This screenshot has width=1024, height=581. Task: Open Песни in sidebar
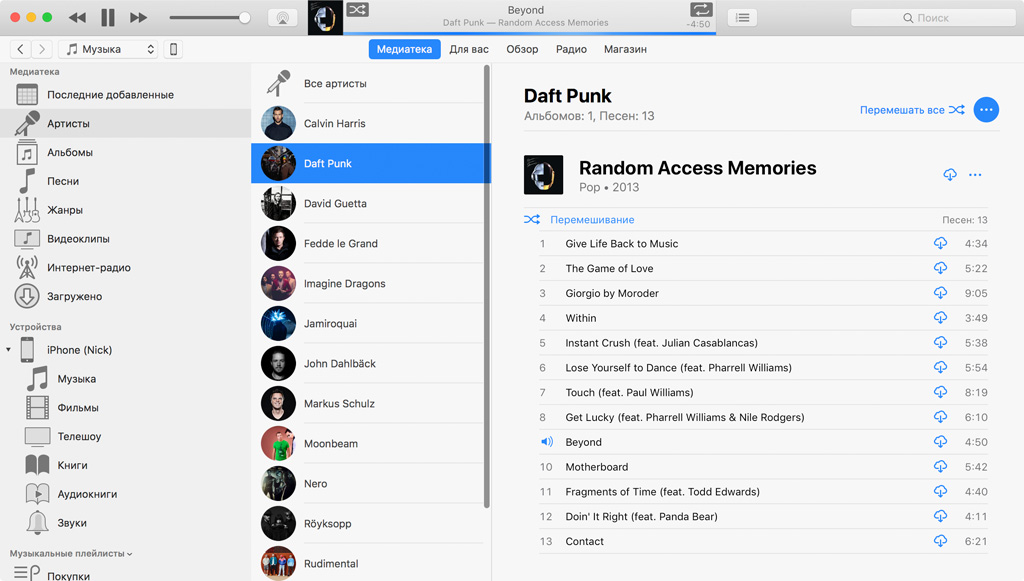pos(125,181)
